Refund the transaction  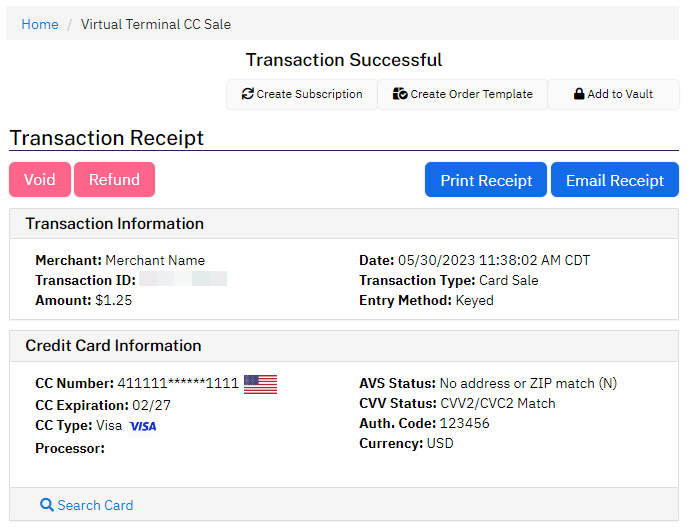(114, 180)
